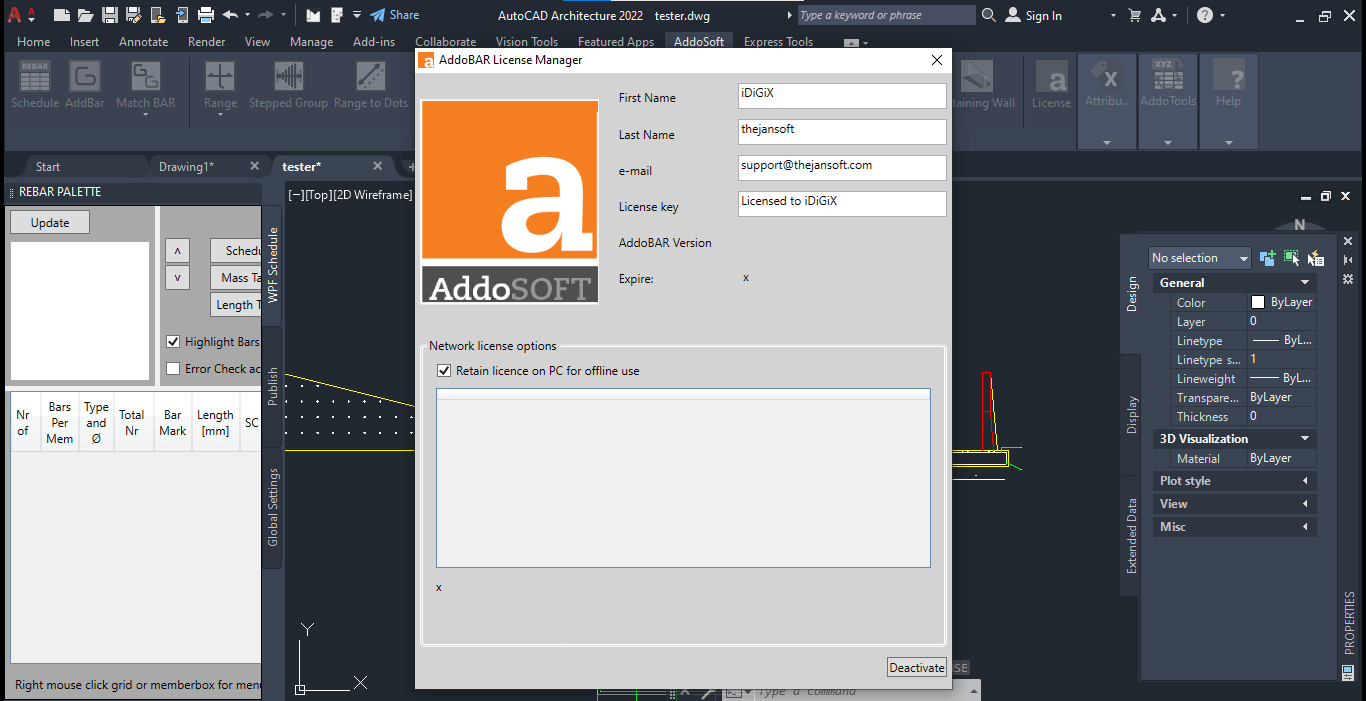
Task: Click the Share paper plane button
Action: [x=394, y=15]
